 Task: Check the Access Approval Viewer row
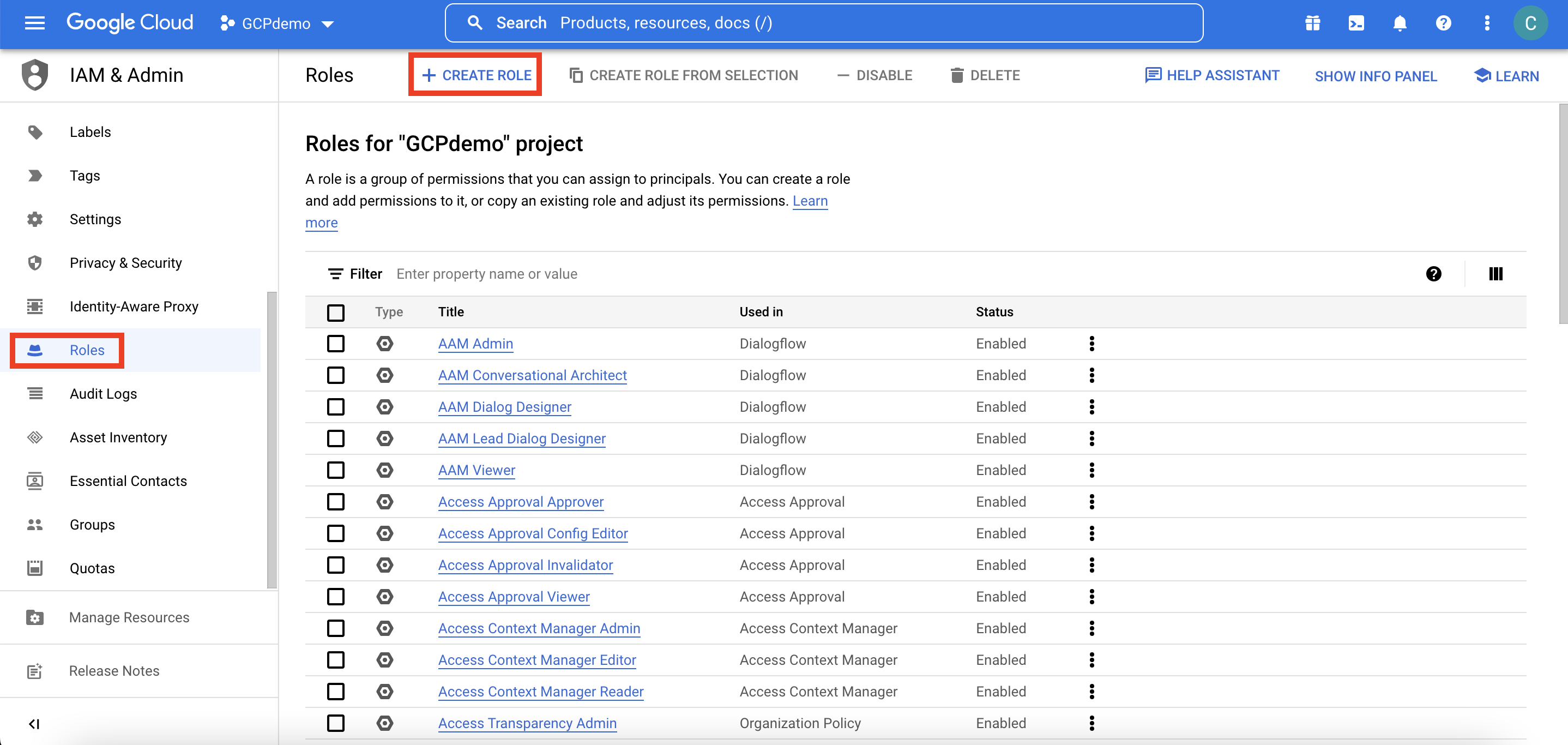tap(336, 597)
